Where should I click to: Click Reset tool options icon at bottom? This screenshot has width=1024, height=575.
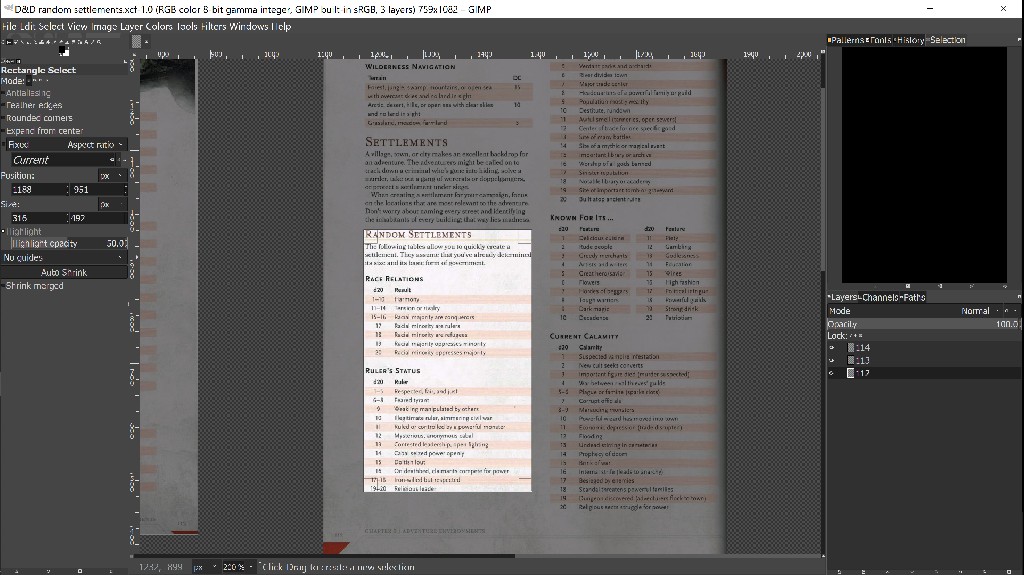click(110, 571)
